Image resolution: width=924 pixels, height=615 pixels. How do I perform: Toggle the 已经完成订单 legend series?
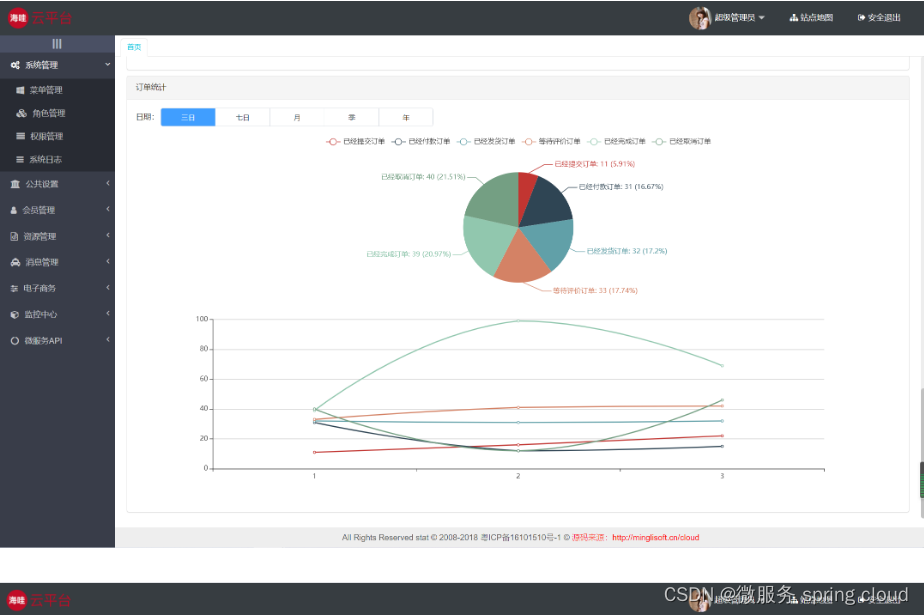pyautogui.click(x=616, y=141)
